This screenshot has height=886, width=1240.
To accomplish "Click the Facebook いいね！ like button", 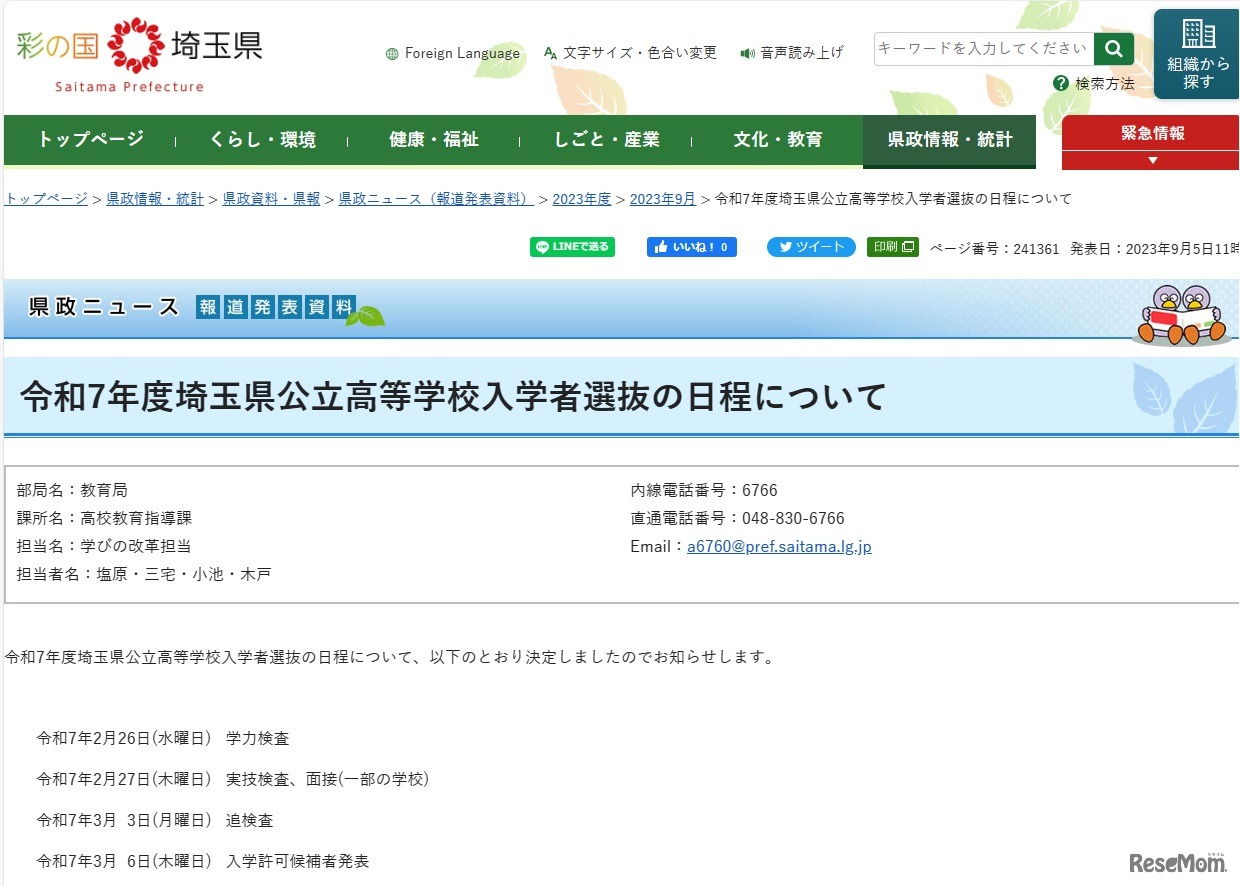I will (691, 246).
